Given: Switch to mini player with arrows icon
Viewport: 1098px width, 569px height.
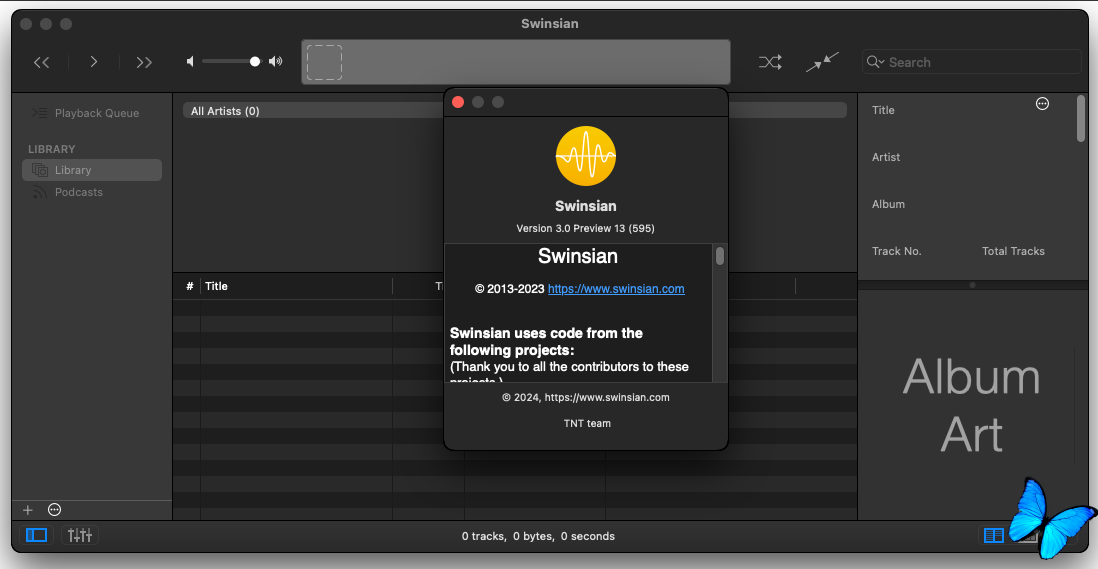Looking at the screenshot, I should (822, 62).
